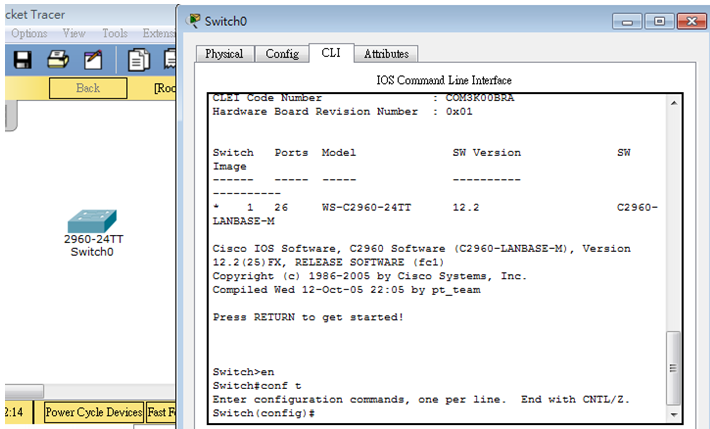Screen dimensions: 710x429
Task: Click the Switch0 window title icon
Action: pyautogui.click(x=194, y=21)
